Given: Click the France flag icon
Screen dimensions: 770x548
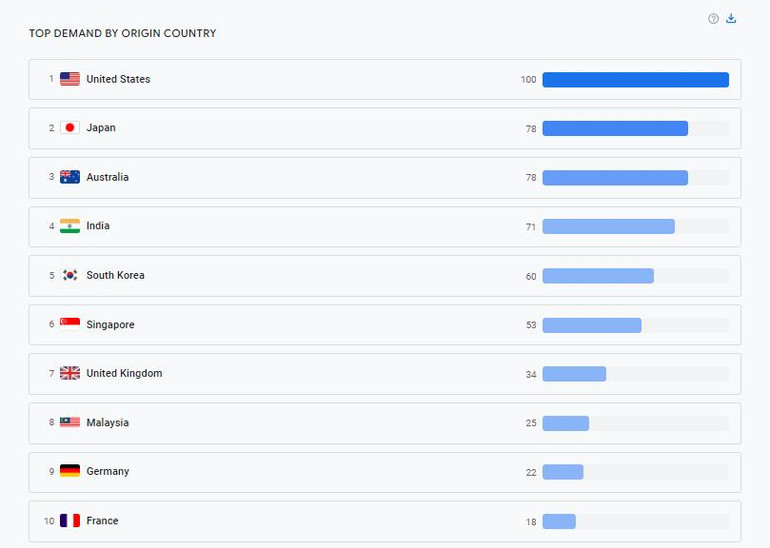Looking at the screenshot, I should click(70, 520).
